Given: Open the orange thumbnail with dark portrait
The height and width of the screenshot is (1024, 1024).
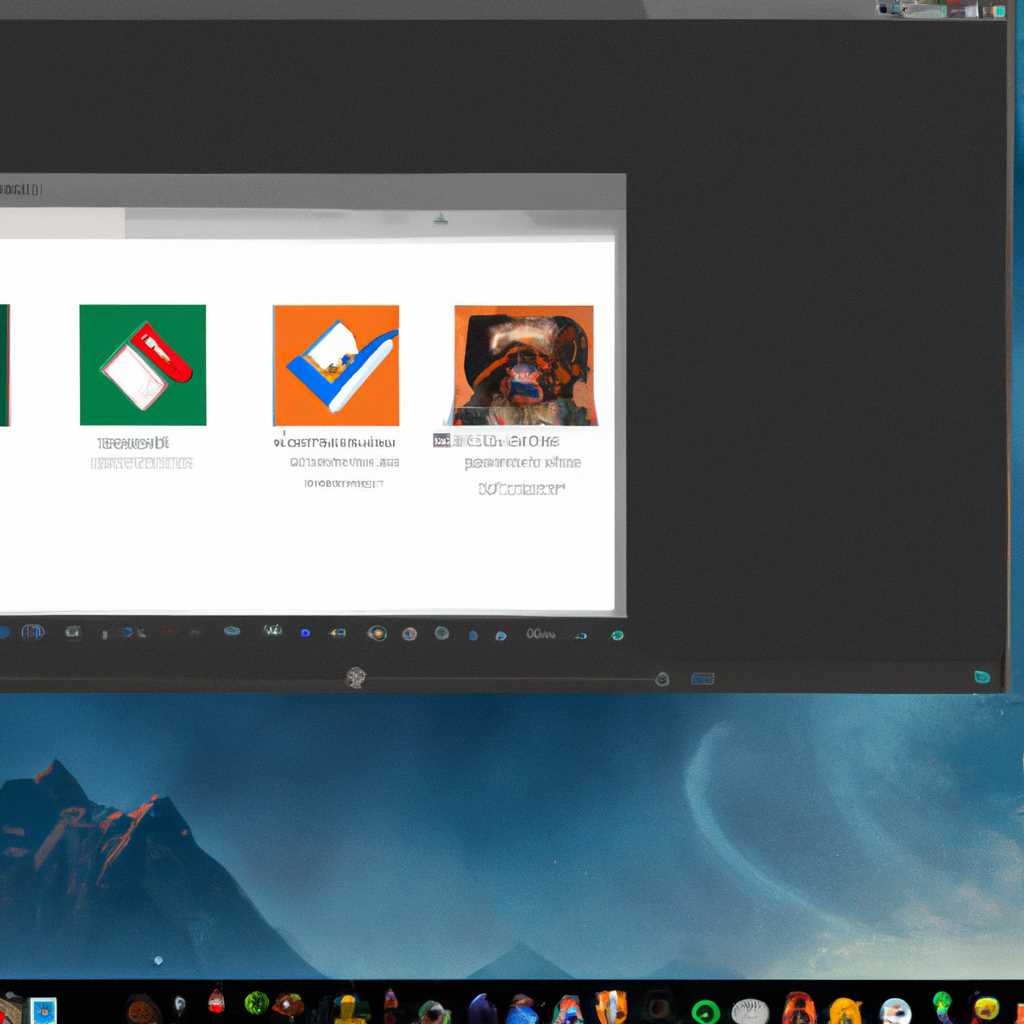Looking at the screenshot, I should pos(524,365).
